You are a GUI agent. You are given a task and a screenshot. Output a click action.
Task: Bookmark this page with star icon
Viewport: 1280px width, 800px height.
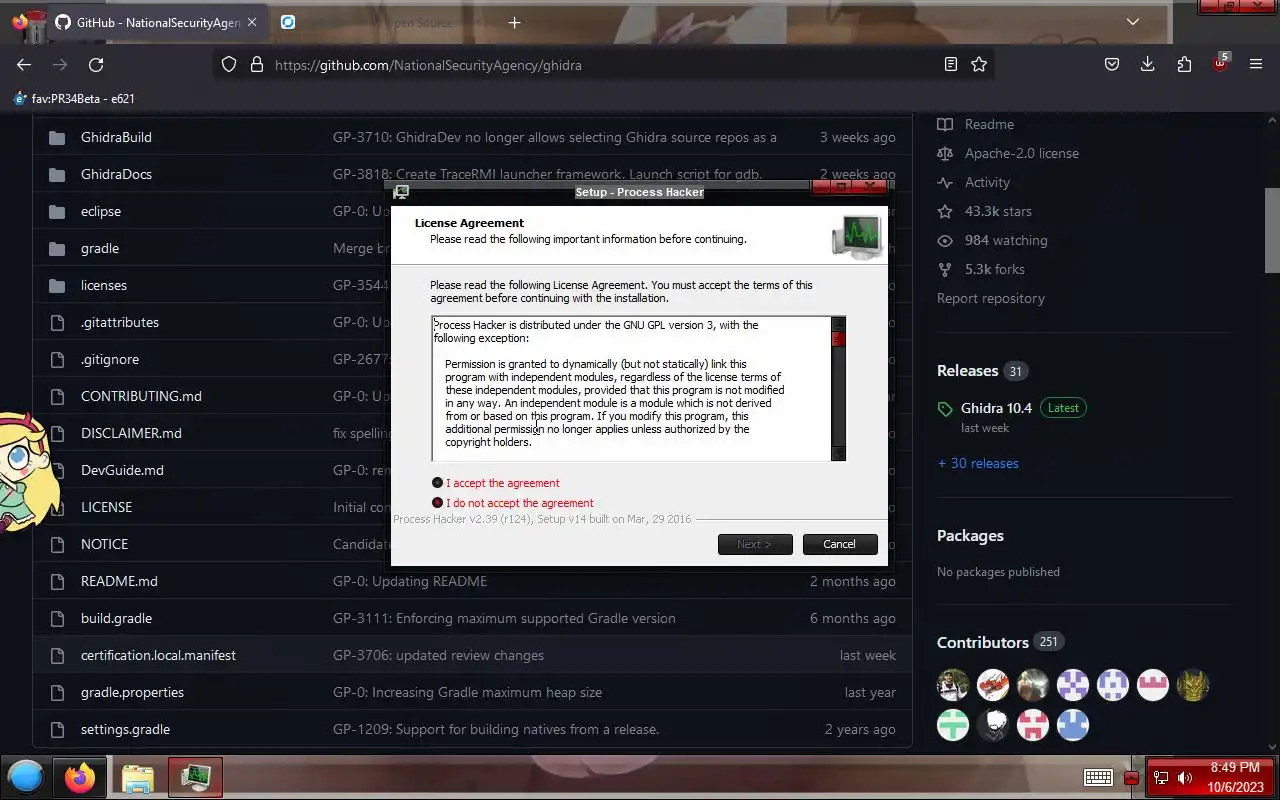[979, 65]
